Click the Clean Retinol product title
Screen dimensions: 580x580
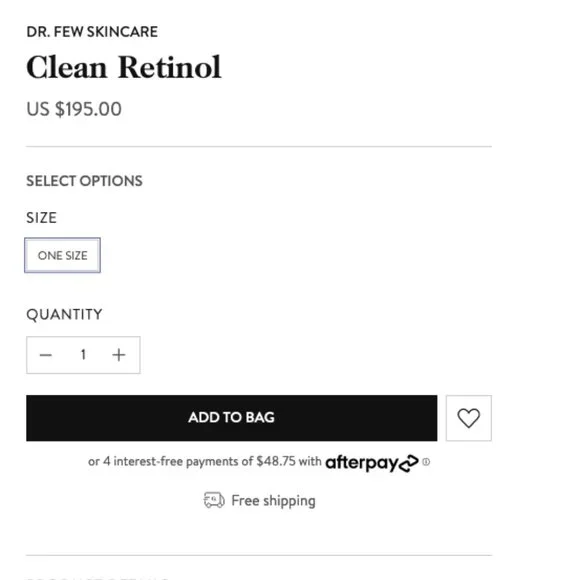(x=124, y=67)
